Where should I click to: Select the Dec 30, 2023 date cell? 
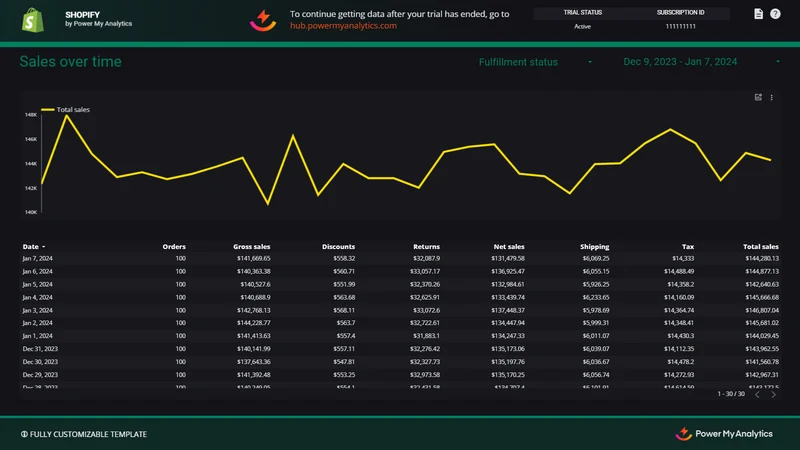click(40, 362)
